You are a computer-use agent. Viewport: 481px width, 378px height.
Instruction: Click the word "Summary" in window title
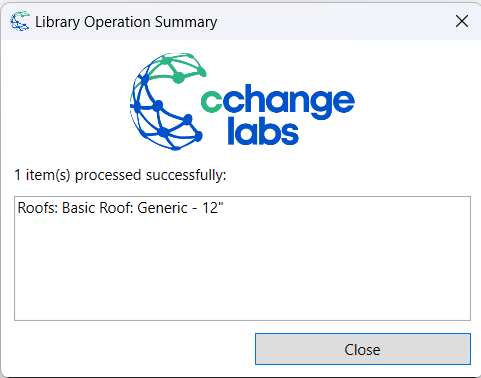click(186, 22)
